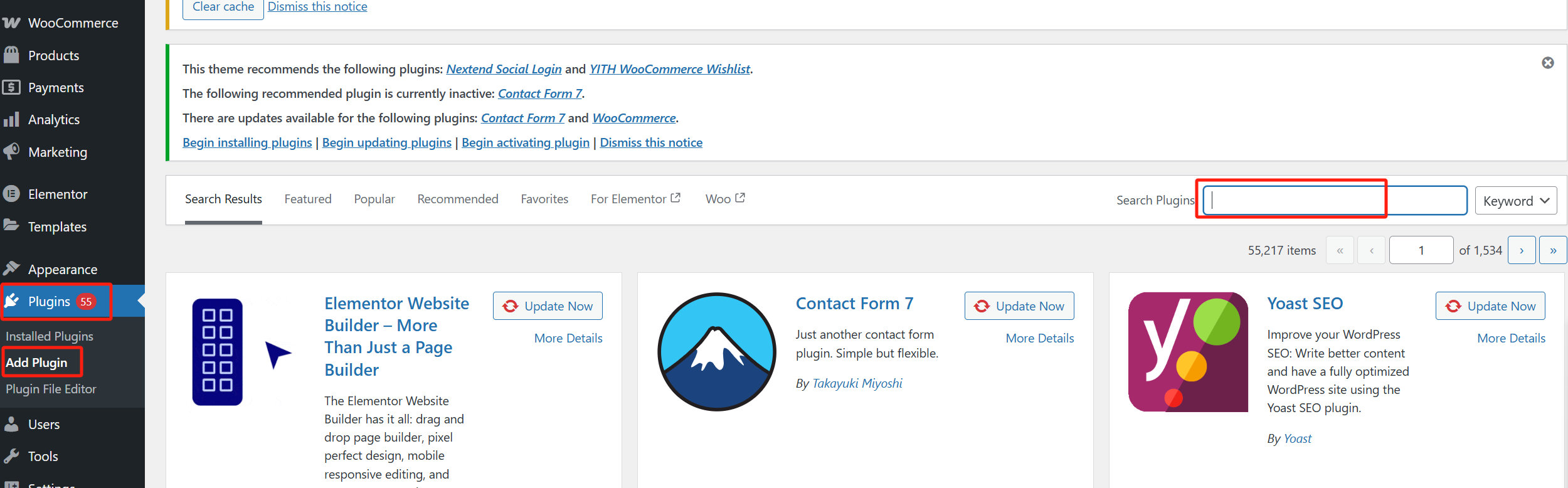Click the Payments dollar icon
This screenshot has height=488, width=1568.
click(x=11, y=87)
